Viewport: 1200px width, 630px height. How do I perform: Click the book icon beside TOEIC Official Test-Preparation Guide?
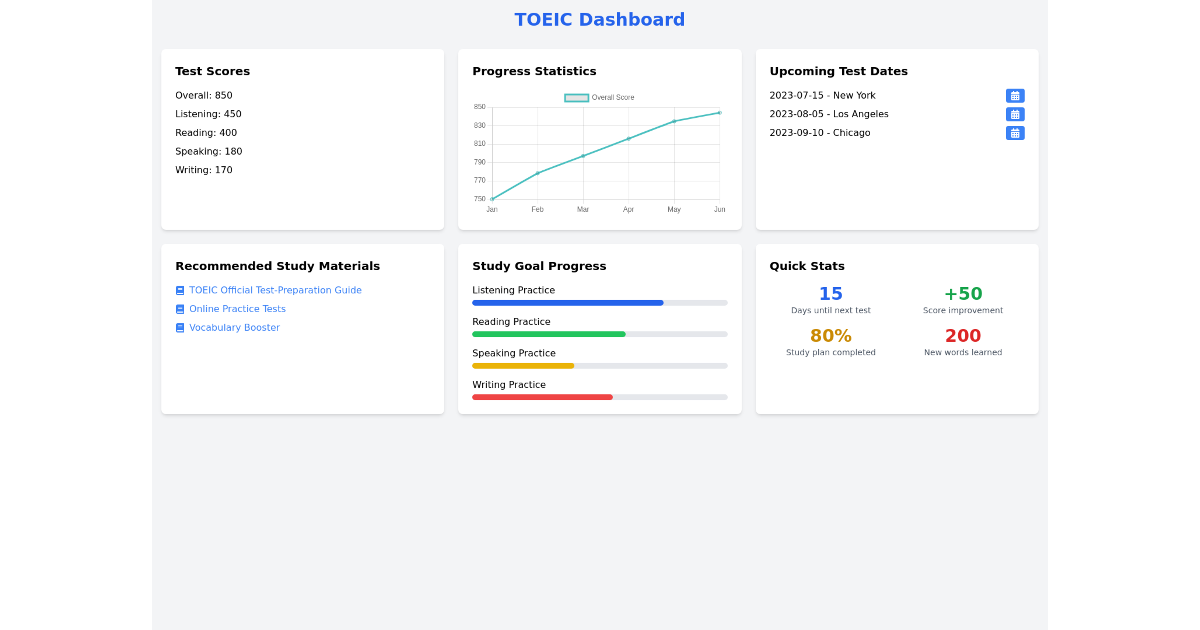(180, 290)
